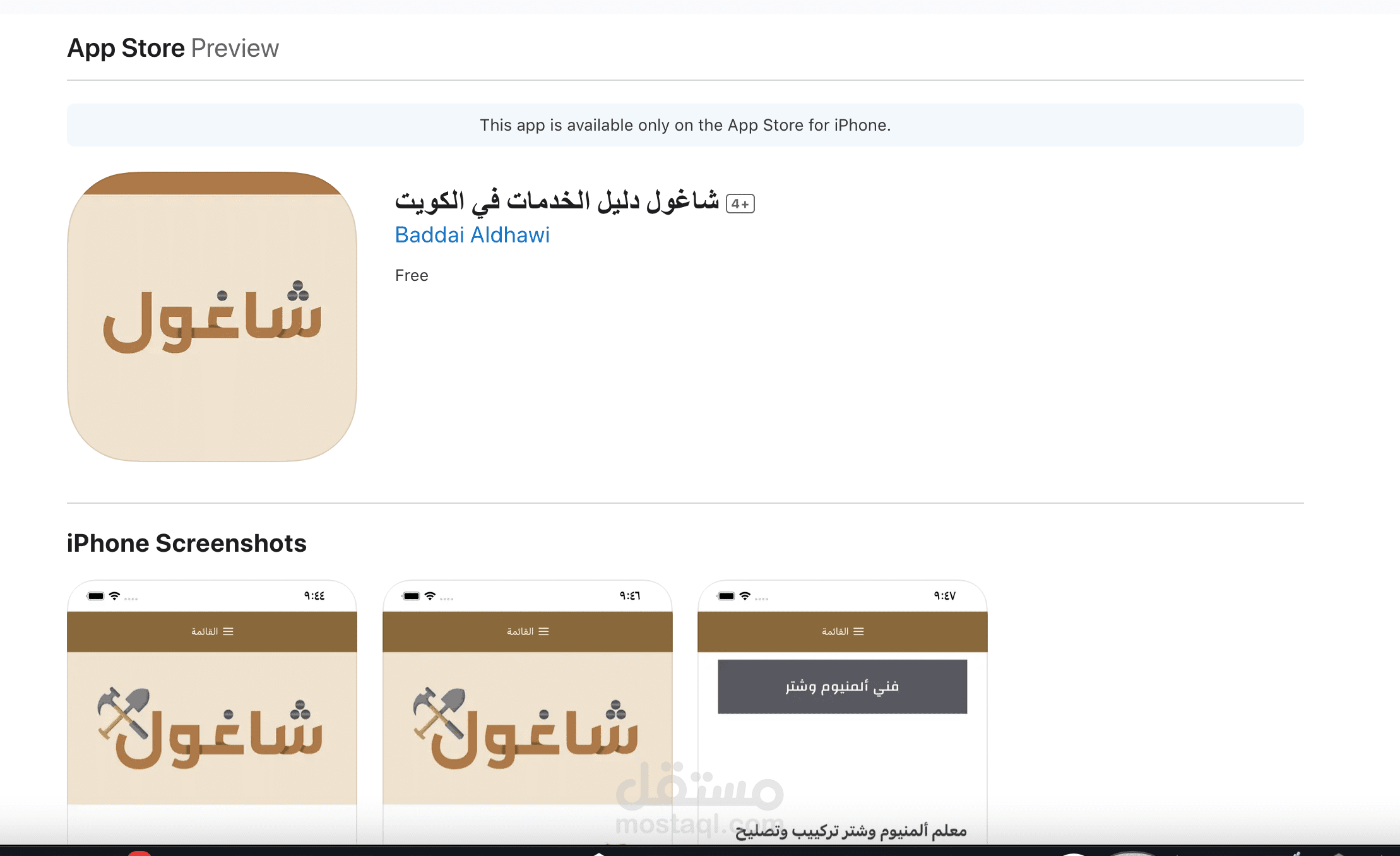
Task: Click the battery icon in third screenshot status bar
Action: 726,596
